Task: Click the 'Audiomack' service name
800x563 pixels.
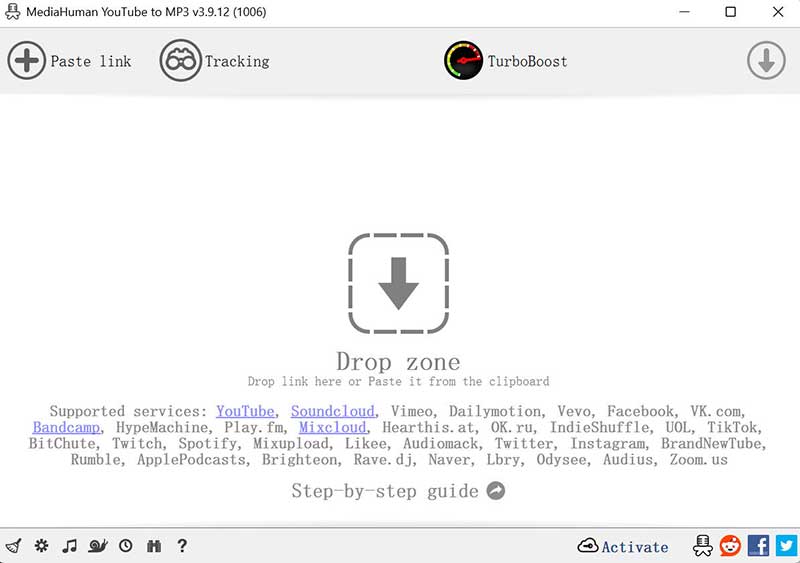Action: coord(440,444)
